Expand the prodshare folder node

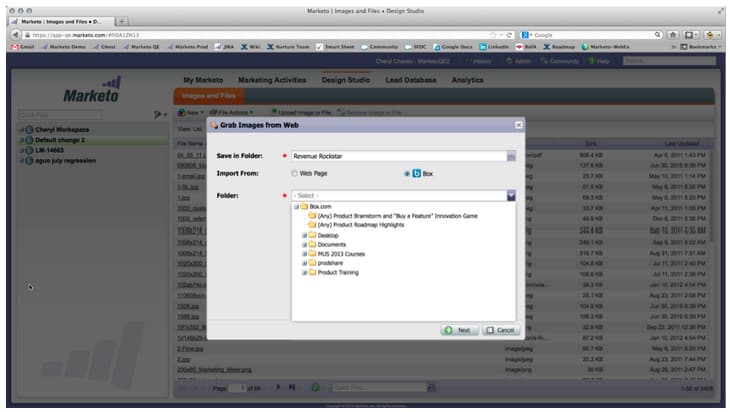tap(304, 263)
